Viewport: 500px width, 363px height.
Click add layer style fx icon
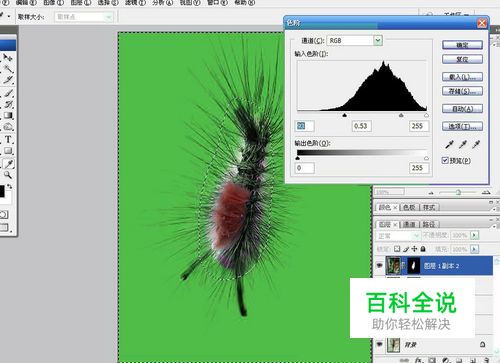(x=418, y=360)
